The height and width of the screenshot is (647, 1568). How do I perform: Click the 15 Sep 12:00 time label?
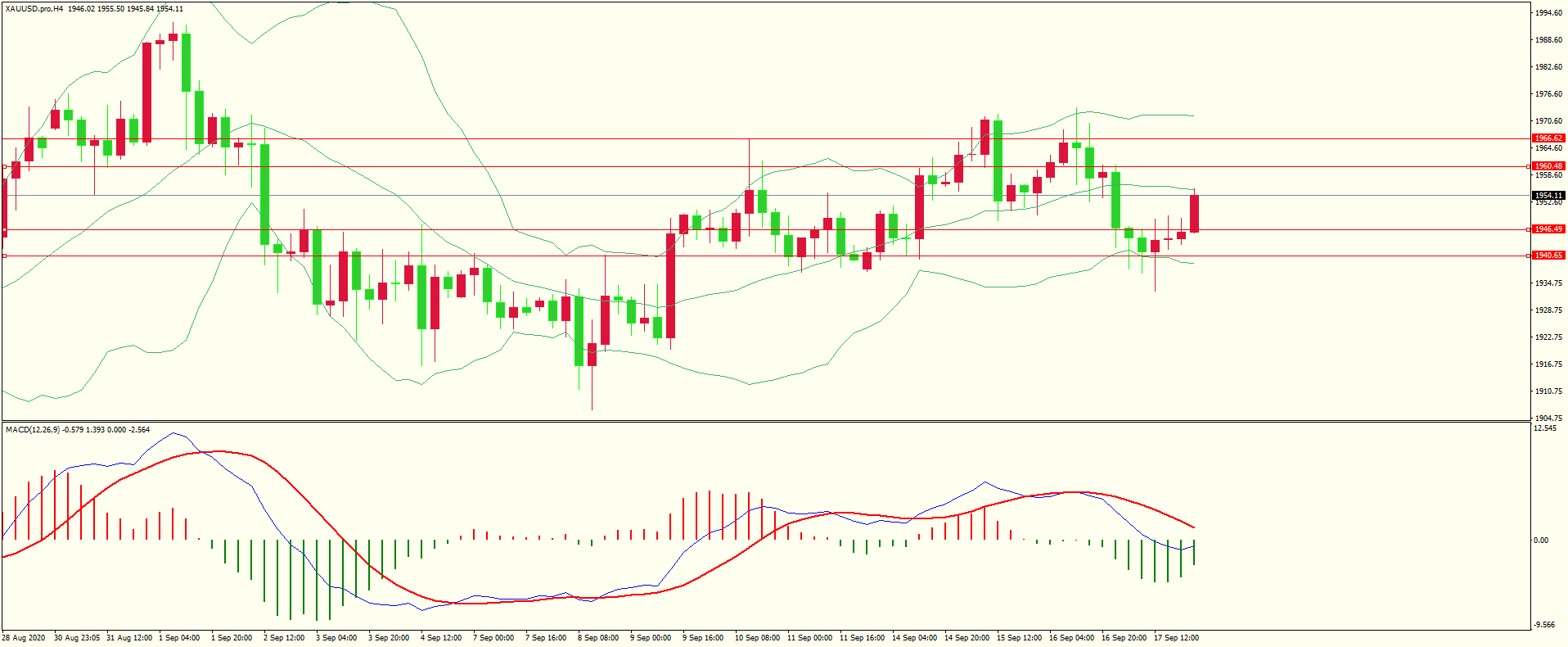[x=1020, y=637]
